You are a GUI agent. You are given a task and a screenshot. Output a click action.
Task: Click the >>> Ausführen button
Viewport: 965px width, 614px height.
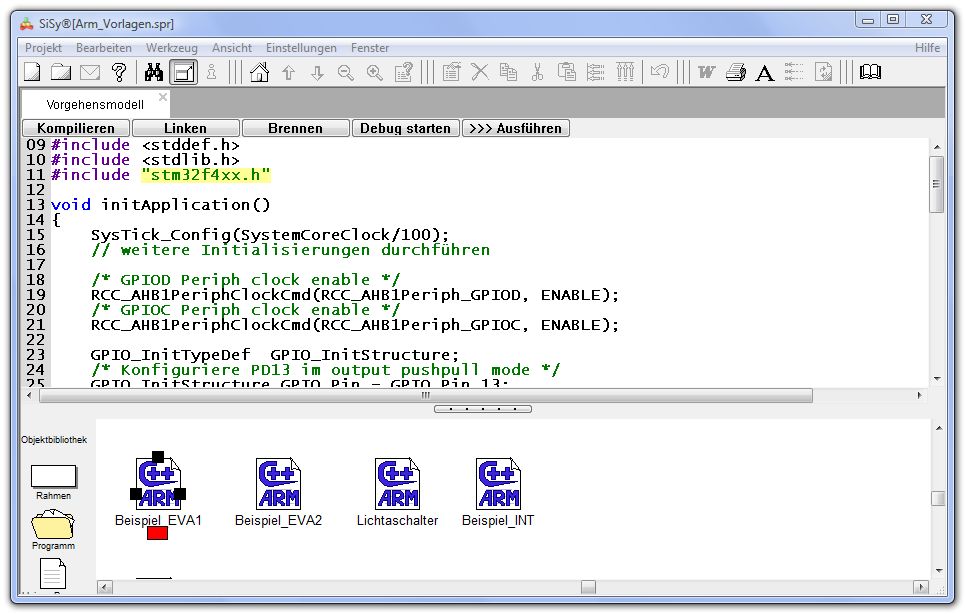(x=515, y=128)
